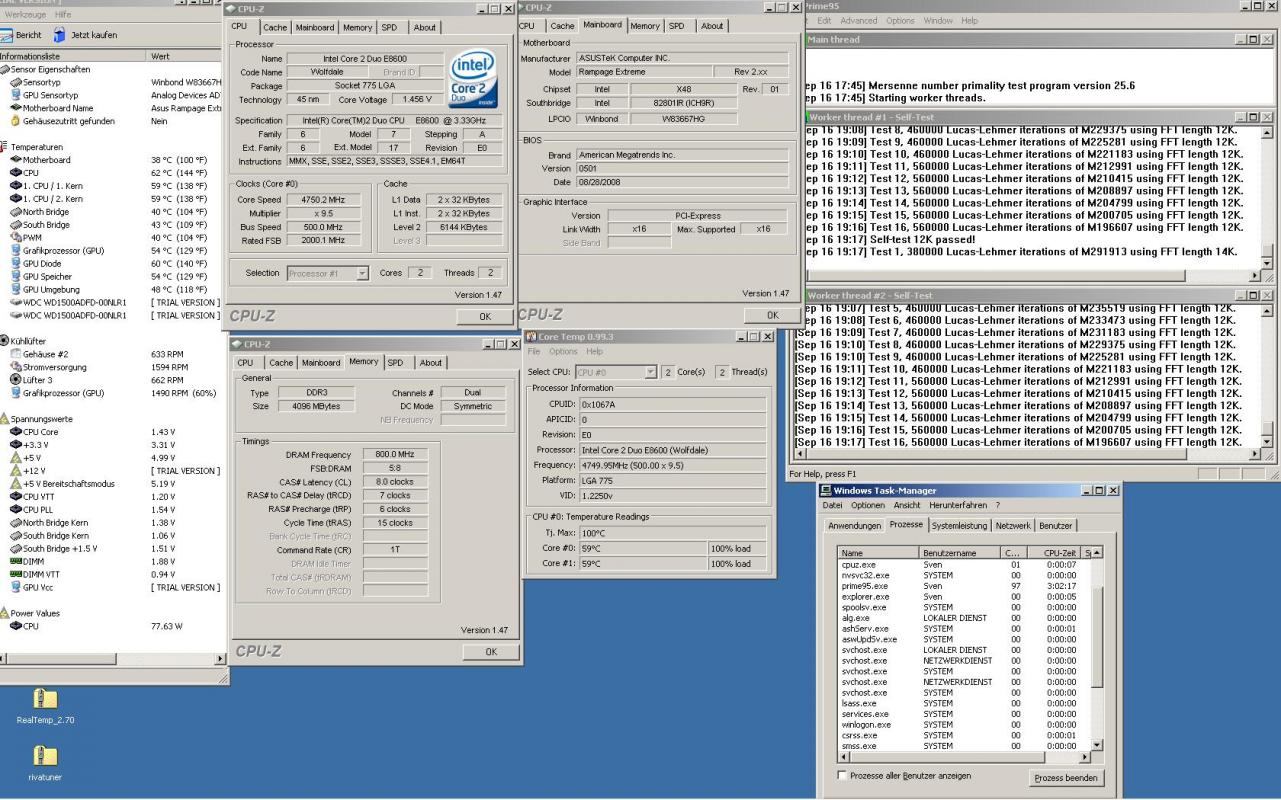Image resolution: width=1281 pixels, height=800 pixels.
Task: Select the Temperaturen thermometer group icon
Action: pyautogui.click(x=4, y=146)
